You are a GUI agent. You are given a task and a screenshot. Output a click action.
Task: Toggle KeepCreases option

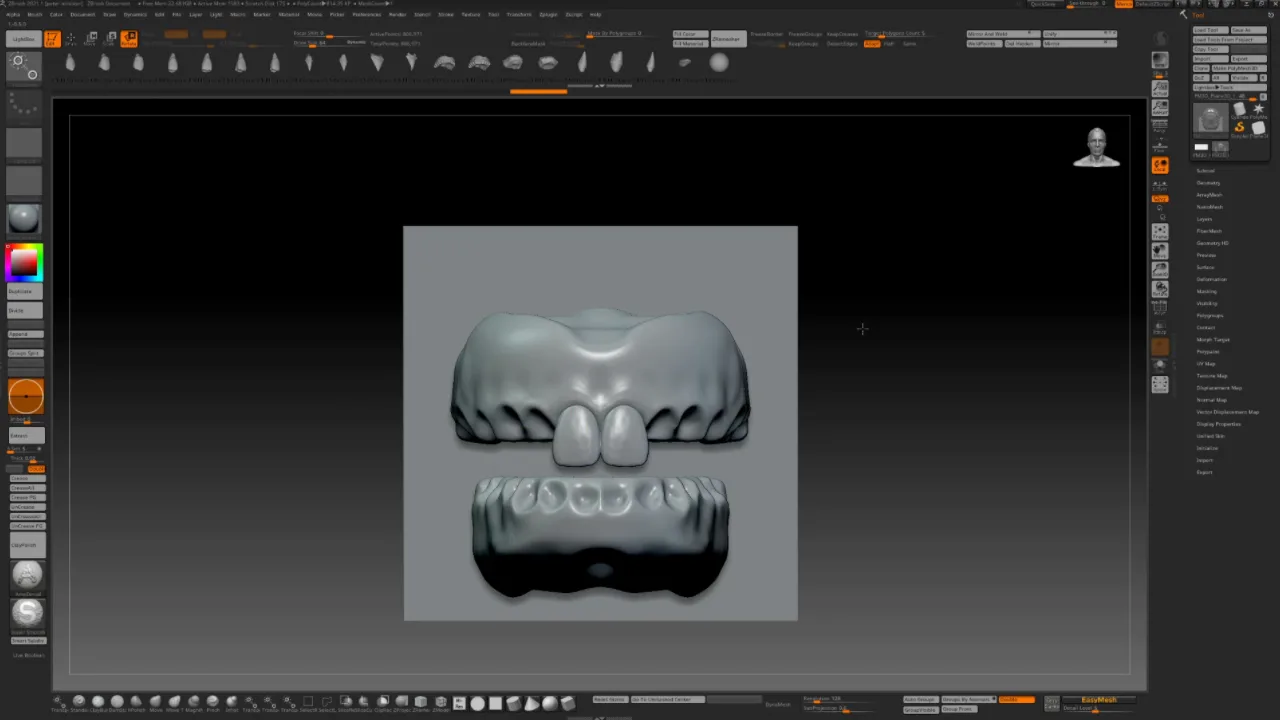click(842, 34)
